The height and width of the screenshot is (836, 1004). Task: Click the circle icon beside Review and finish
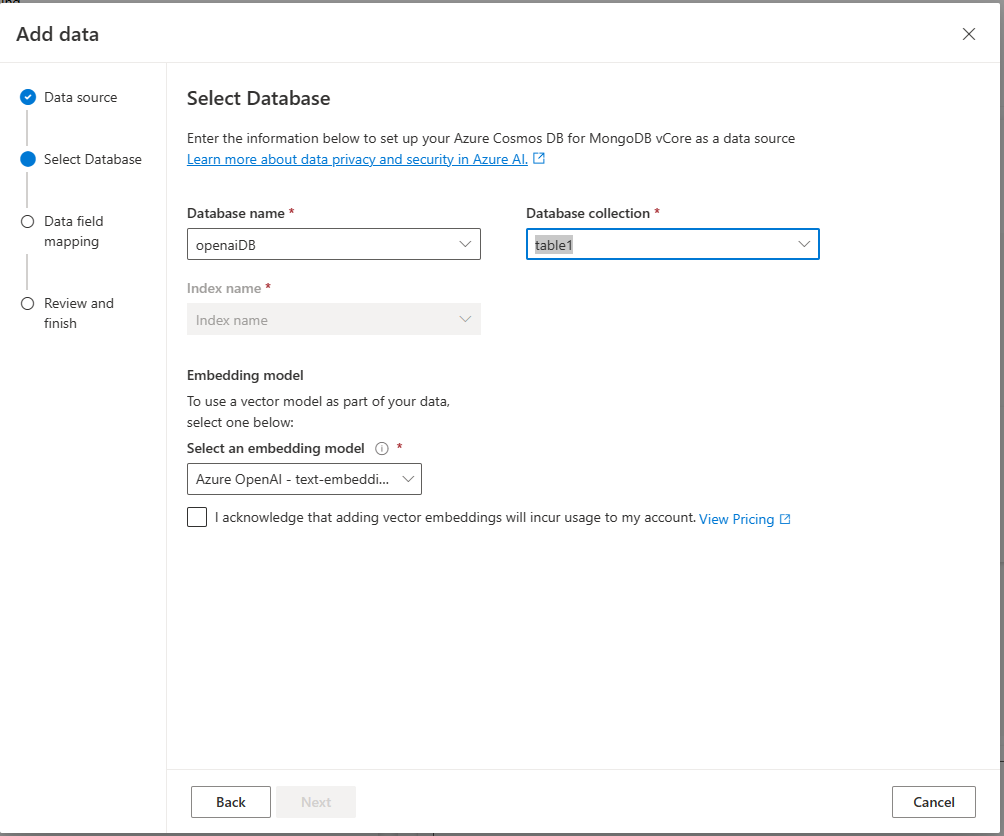point(27,303)
